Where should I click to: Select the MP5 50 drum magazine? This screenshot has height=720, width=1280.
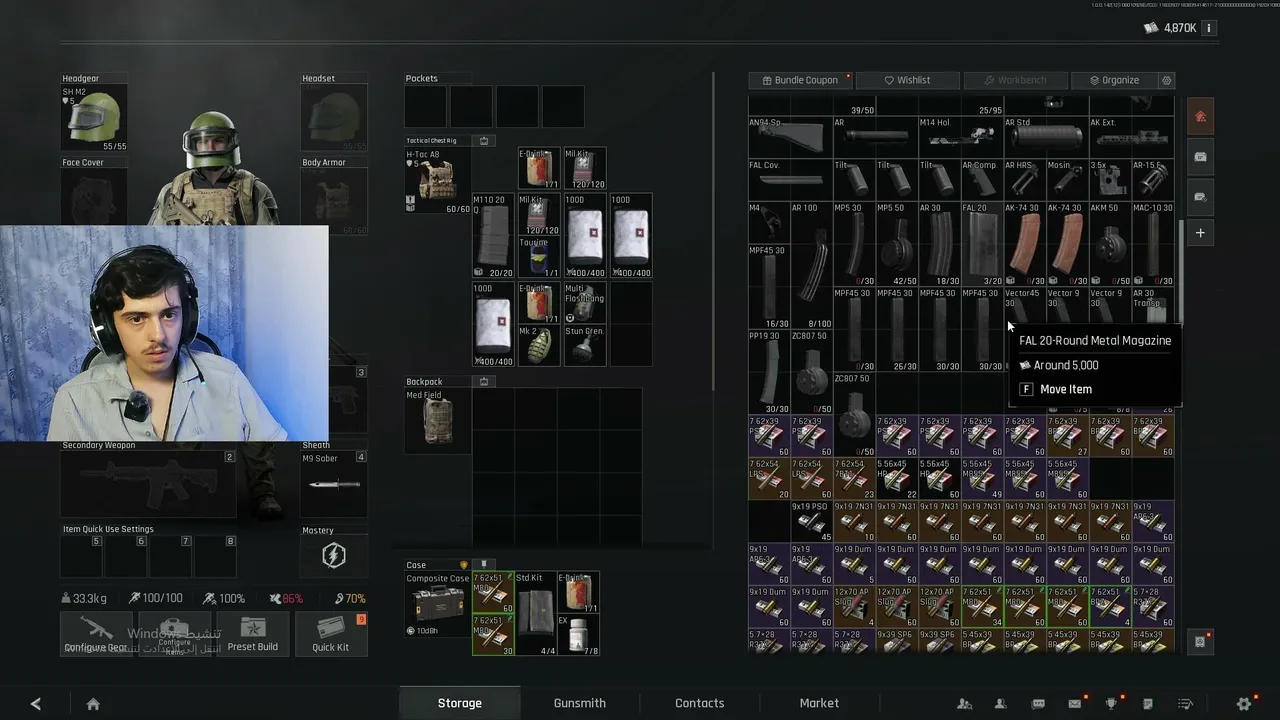click(x=896, y=244)
